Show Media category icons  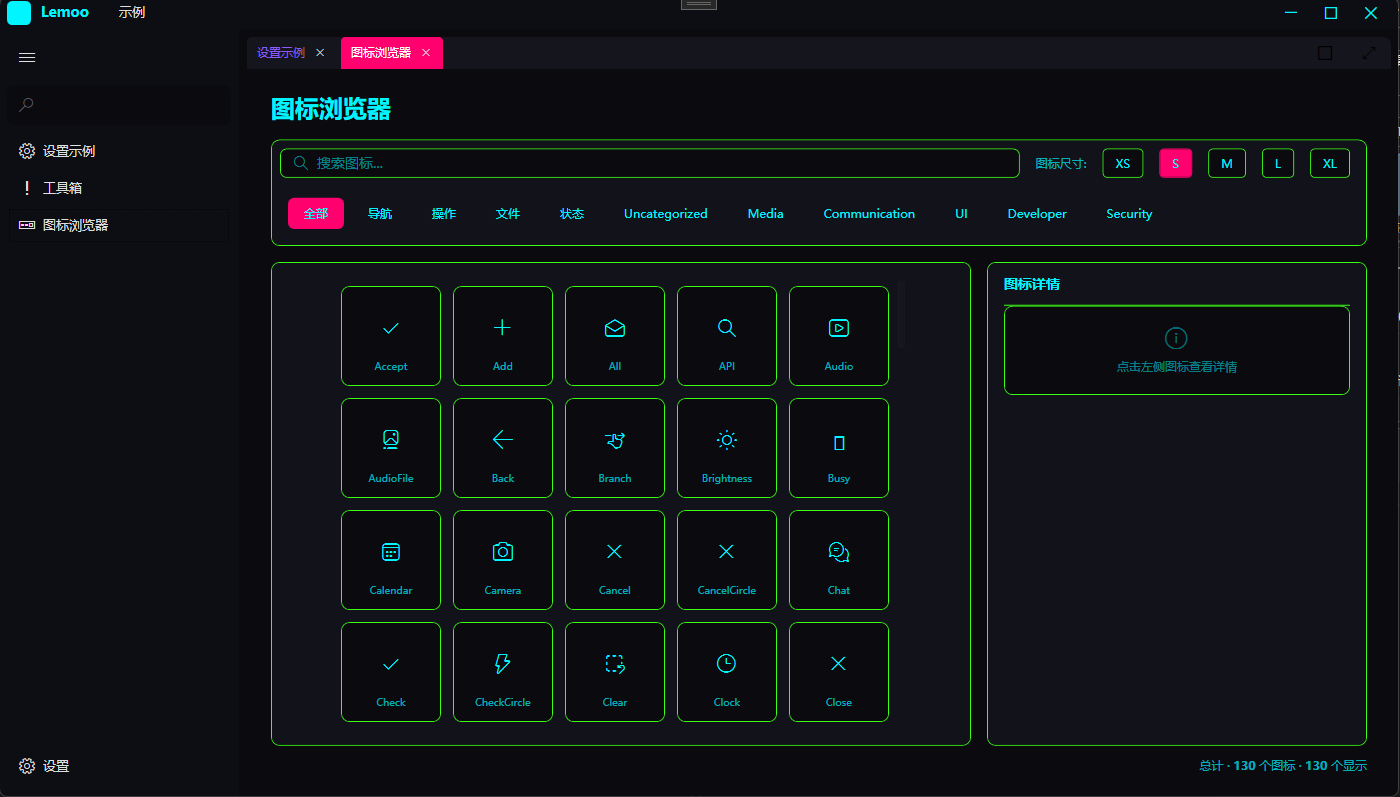coord(766,213)
